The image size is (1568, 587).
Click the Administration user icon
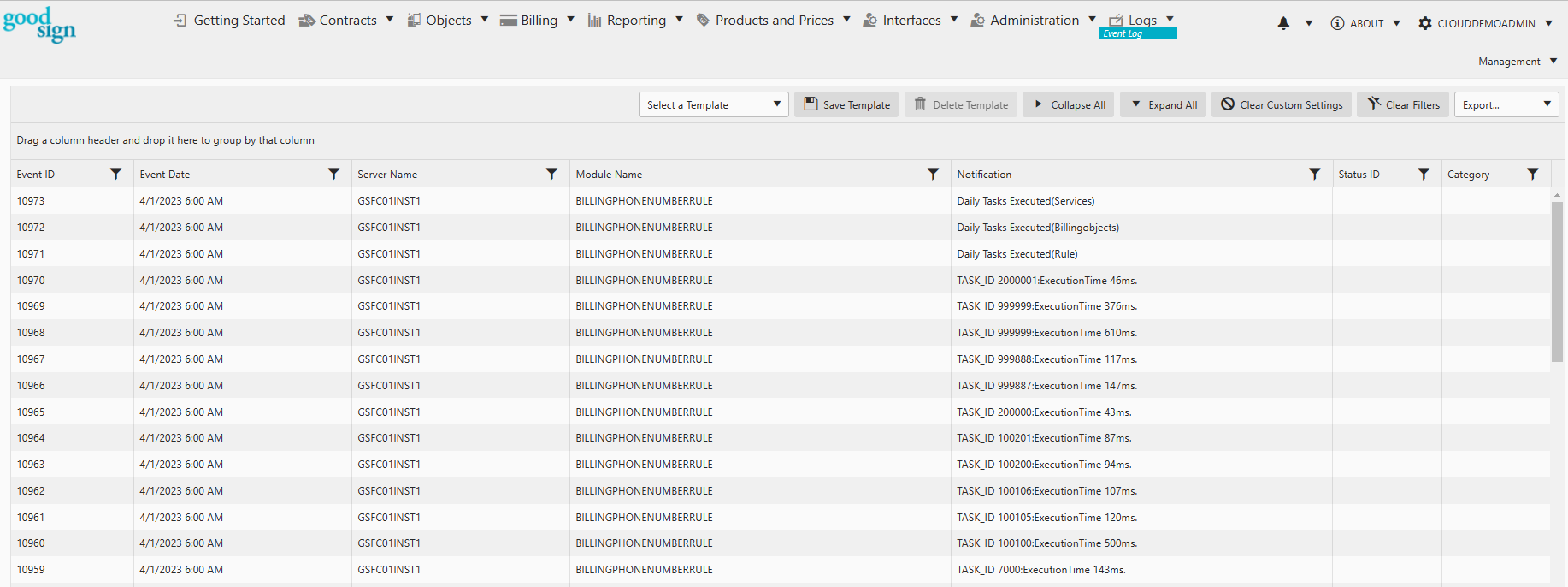[977, 20]
